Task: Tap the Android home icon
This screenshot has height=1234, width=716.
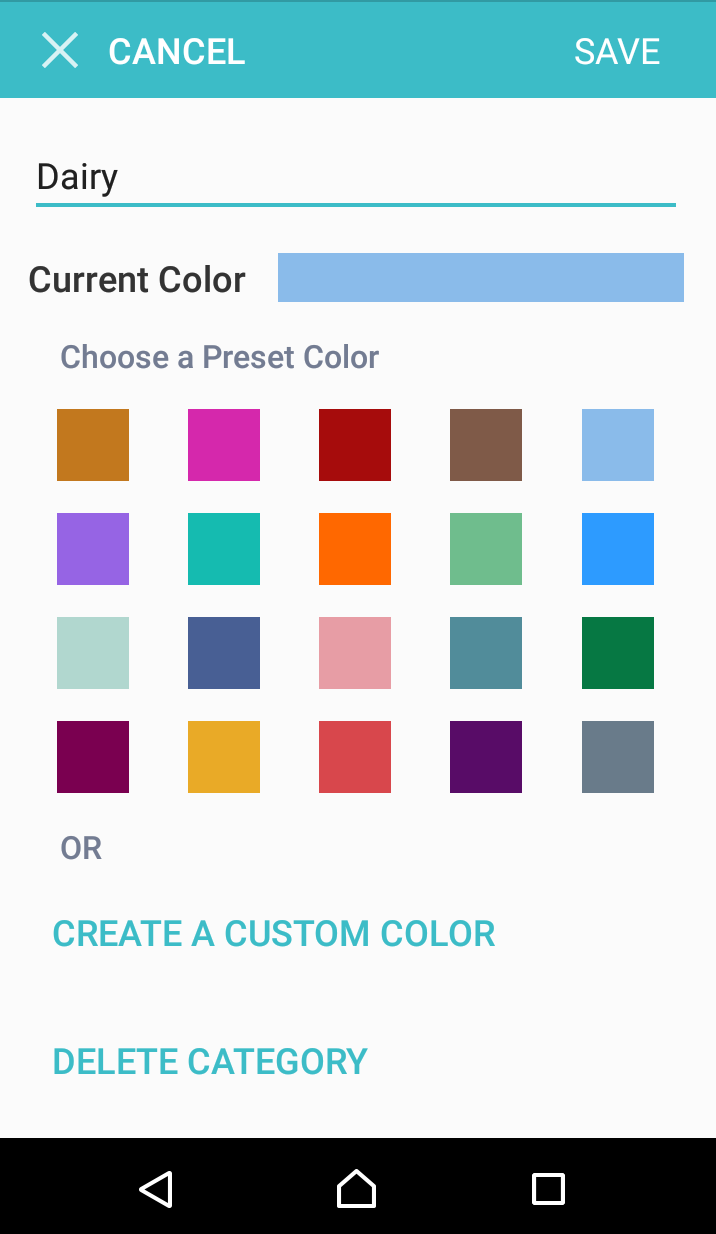Action: pos(357,1188)
